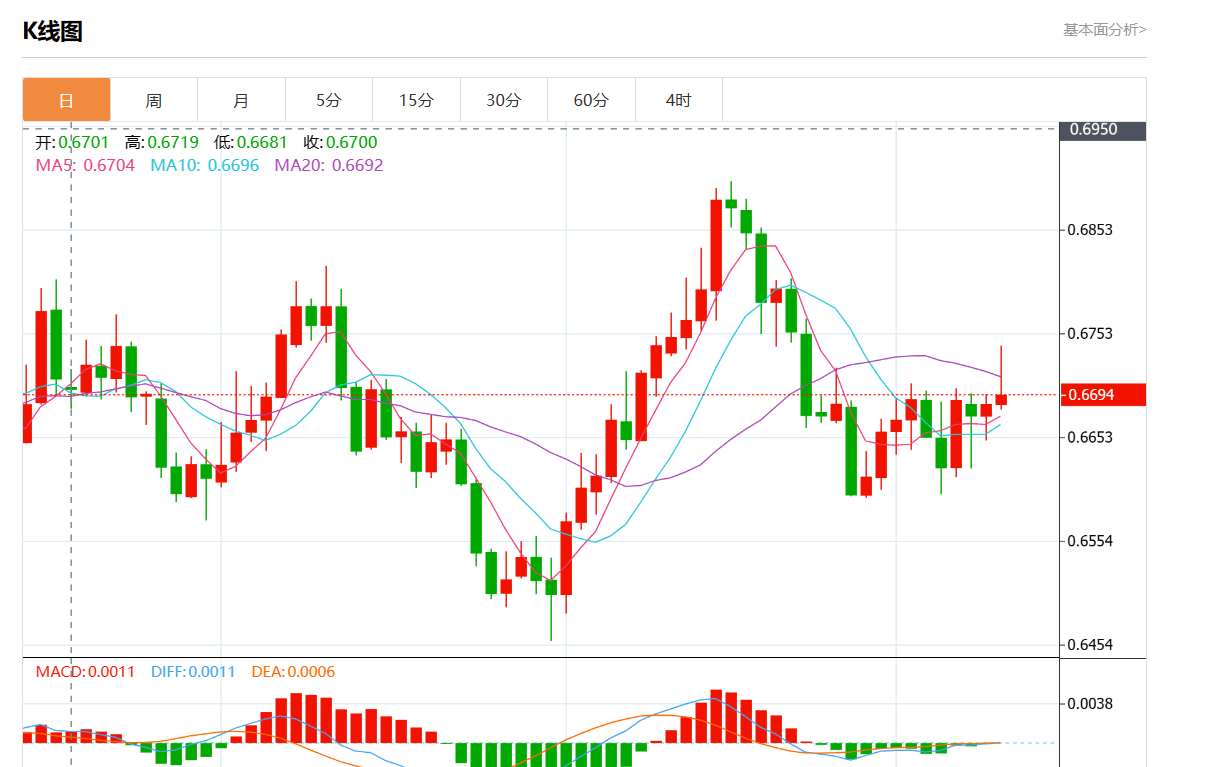The image size is (1211, 767).
Task: Switch to the 月 monthly tab
Action: pyautogui.click(x=241, y=100)
